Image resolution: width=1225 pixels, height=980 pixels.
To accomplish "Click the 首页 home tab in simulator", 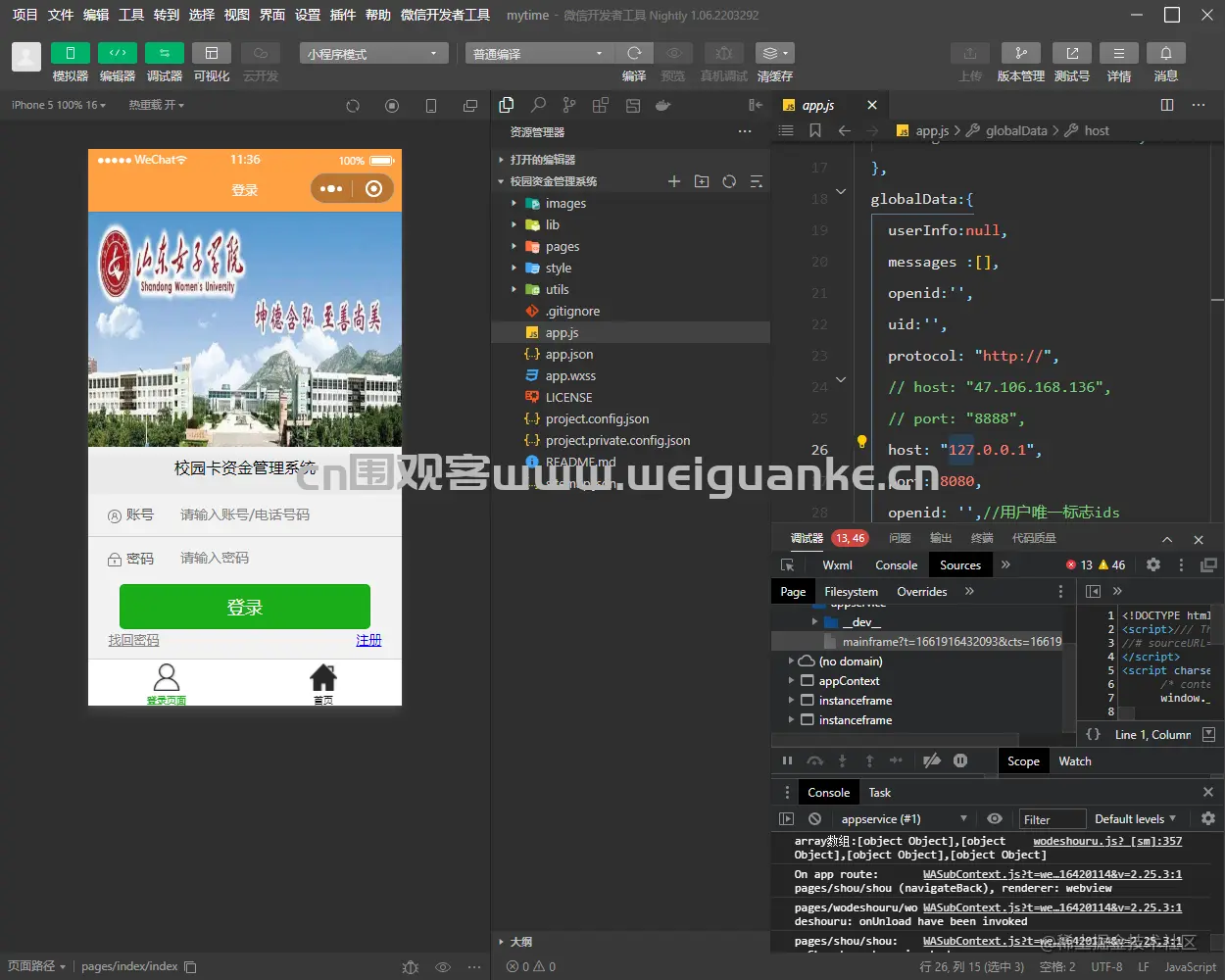I will point(323,684).
